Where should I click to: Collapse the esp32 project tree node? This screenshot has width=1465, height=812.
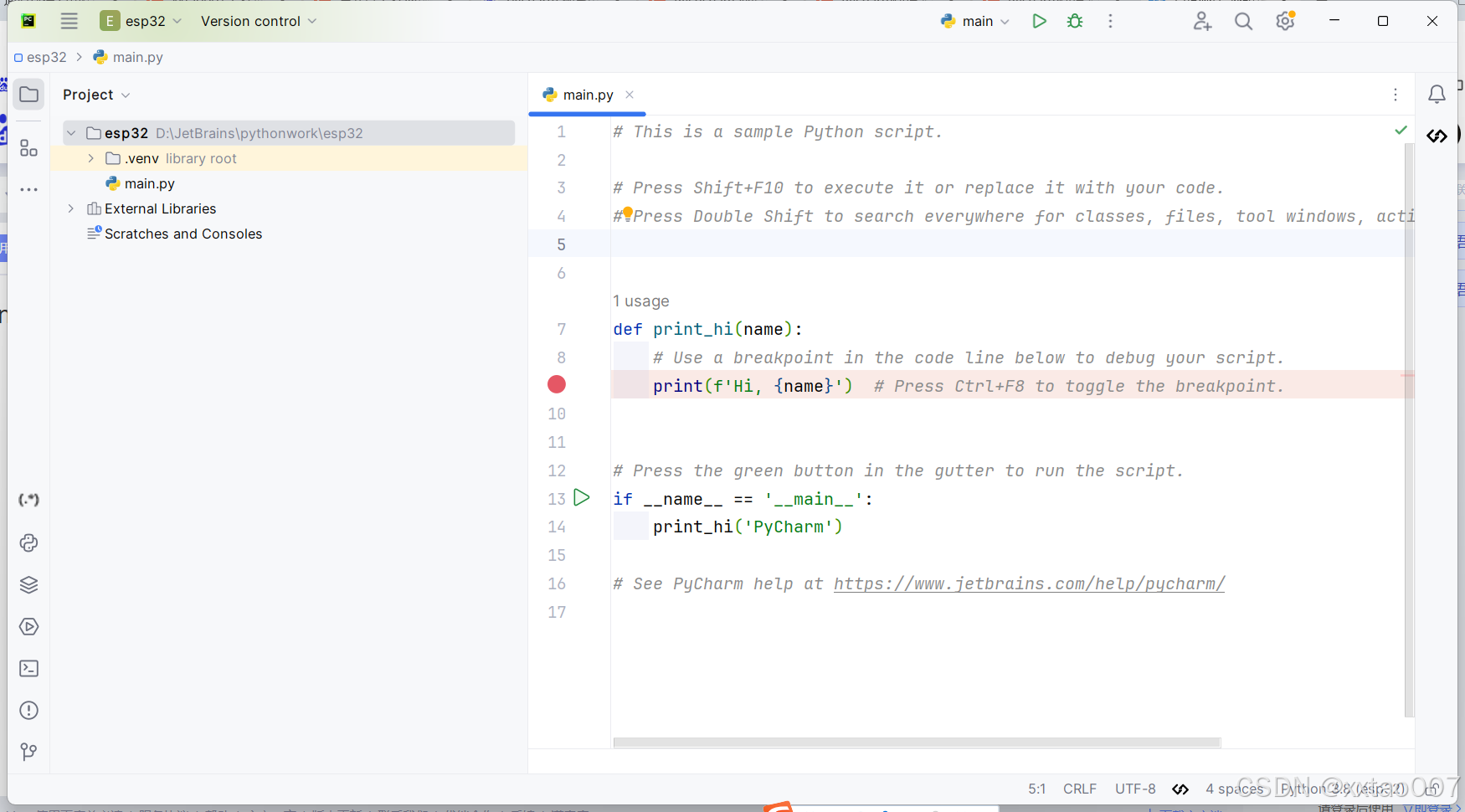70,132
